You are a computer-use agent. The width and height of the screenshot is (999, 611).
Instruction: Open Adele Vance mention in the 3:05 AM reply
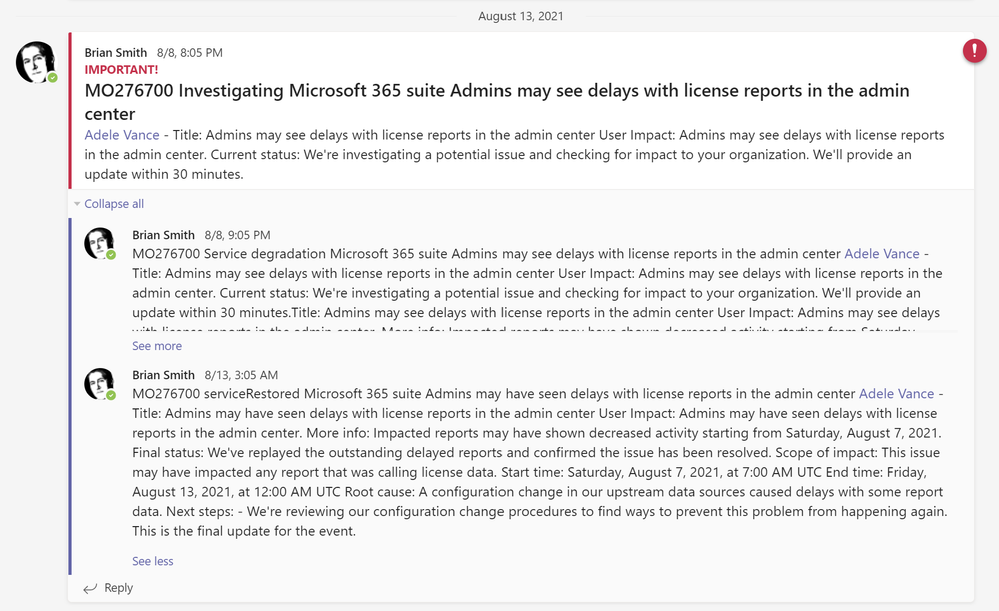point(896,394)
